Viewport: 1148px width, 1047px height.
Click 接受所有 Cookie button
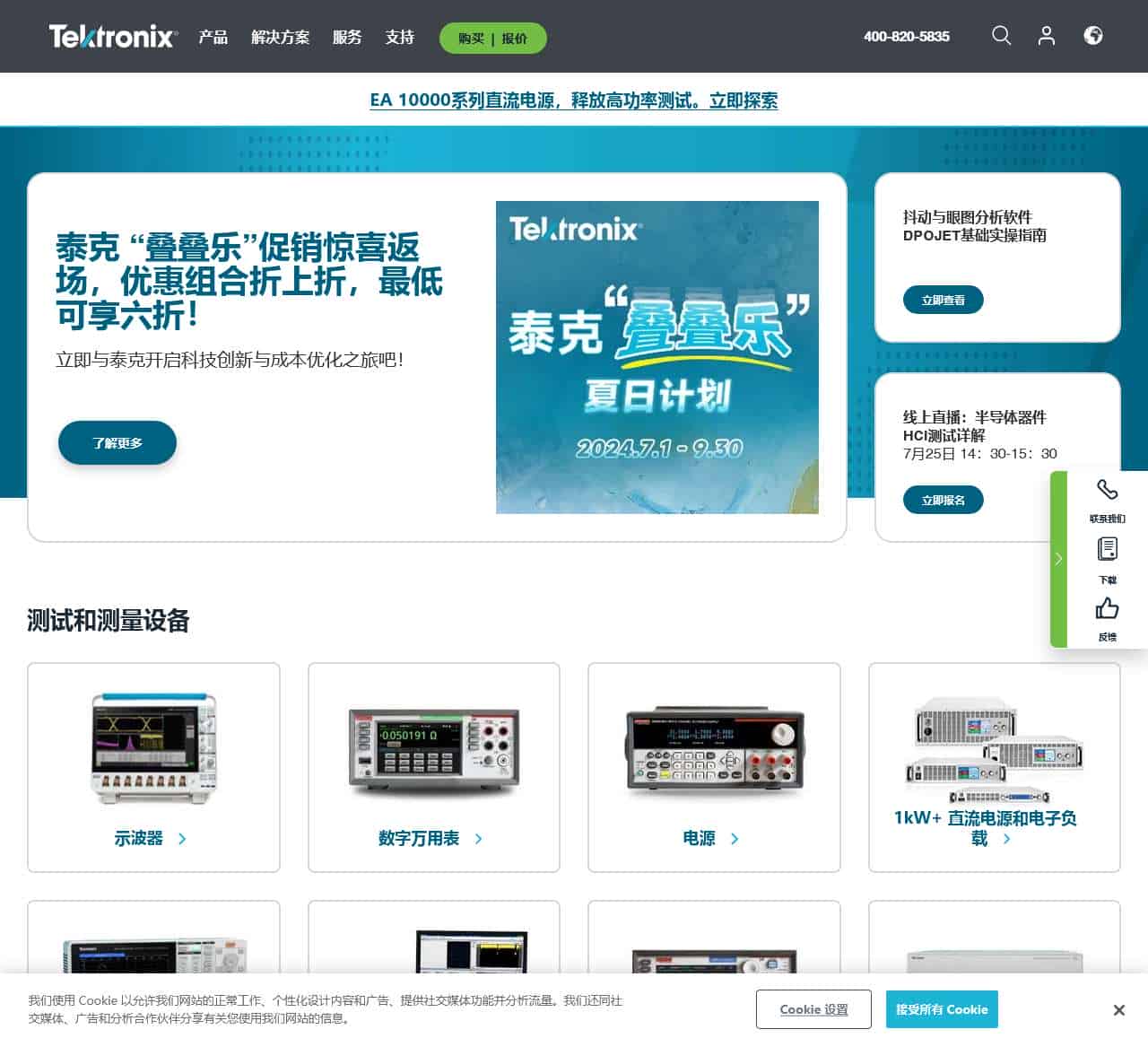coord(942,1009)
